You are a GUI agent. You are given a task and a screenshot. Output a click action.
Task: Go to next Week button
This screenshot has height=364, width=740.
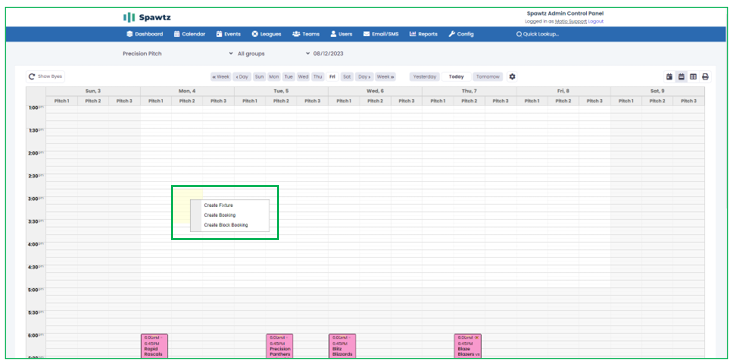point(386,76)
